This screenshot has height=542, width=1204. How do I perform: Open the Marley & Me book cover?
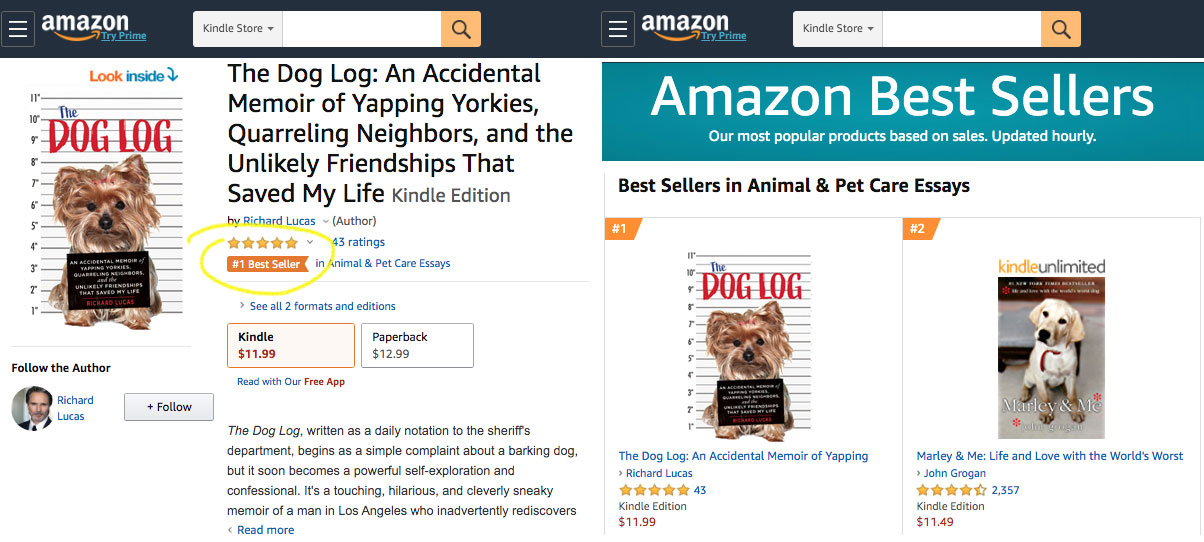[1051, 358]
